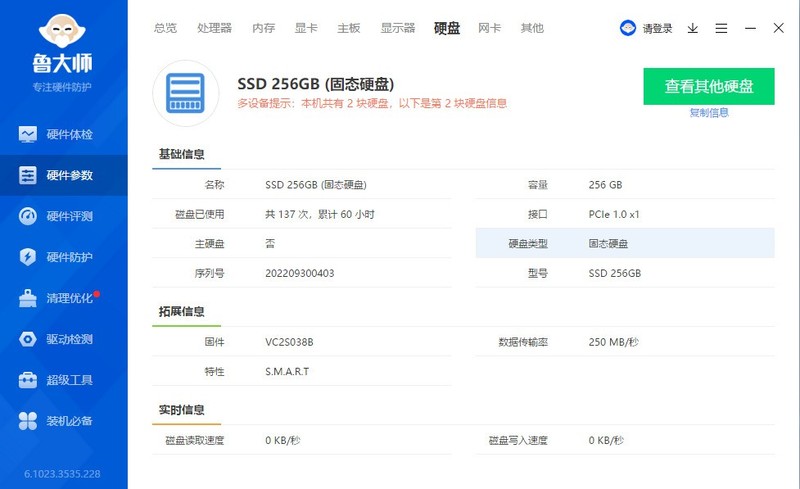Click the 磁盘写入速度 label

pos(518,440)
